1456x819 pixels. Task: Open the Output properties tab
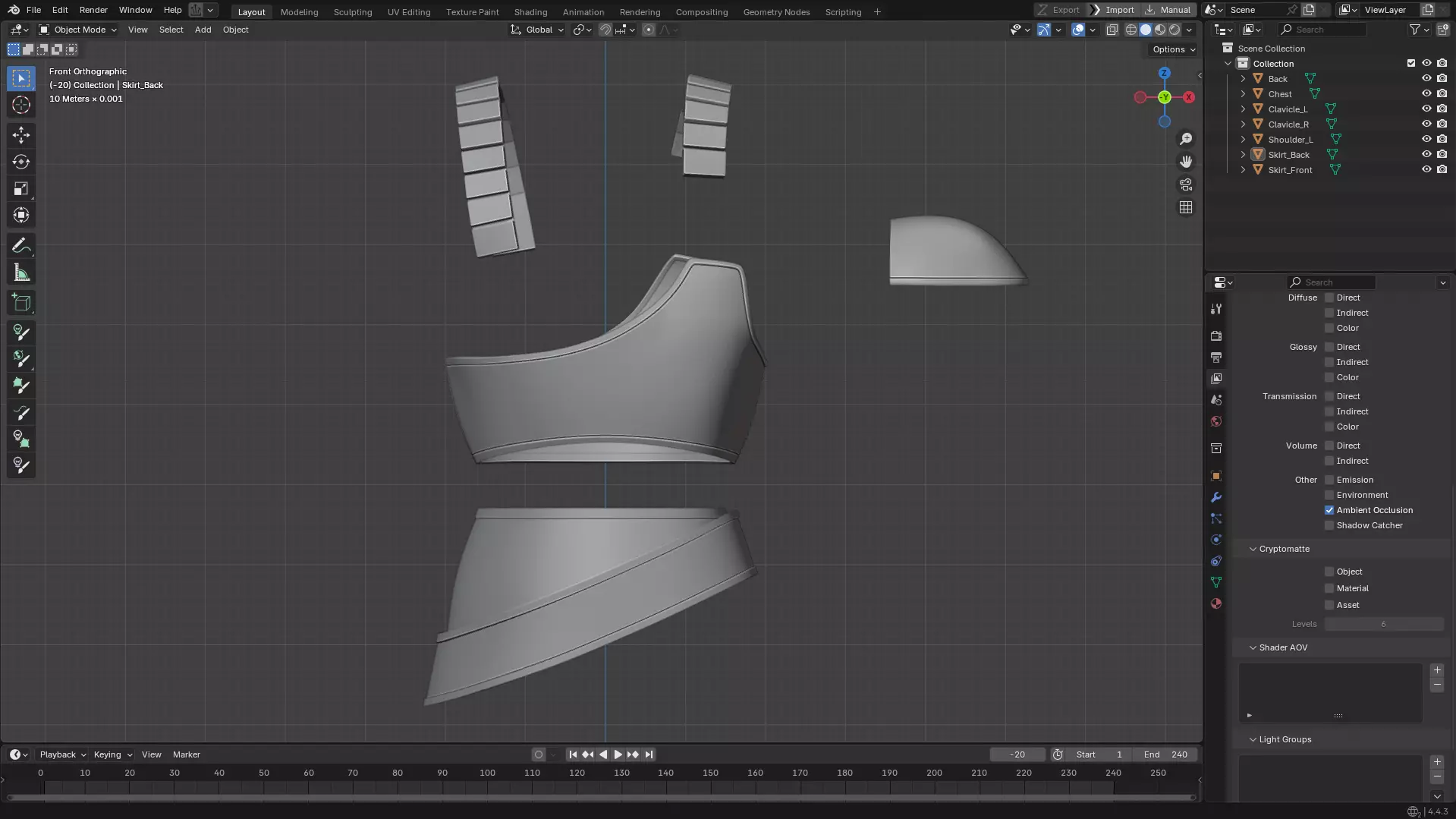click(1216, 357)
